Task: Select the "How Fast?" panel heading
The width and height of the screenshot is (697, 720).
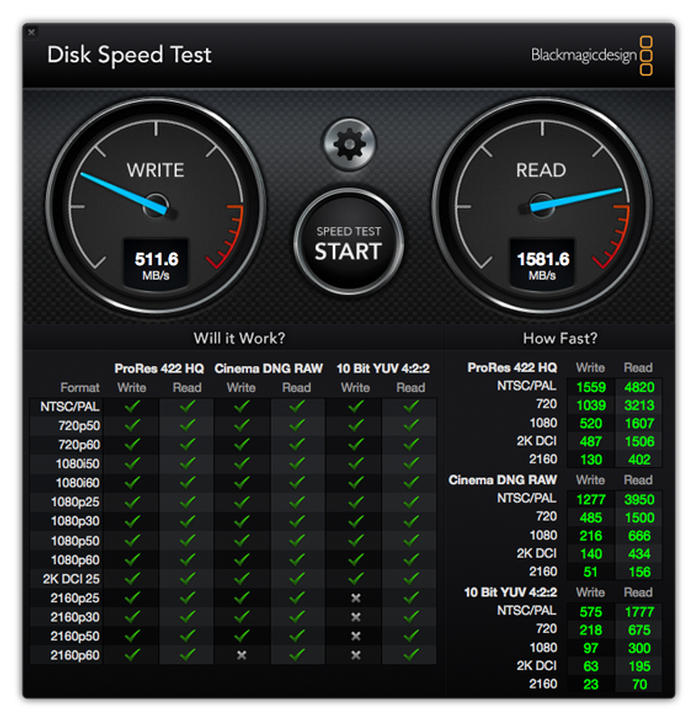Action: [560, 338]
